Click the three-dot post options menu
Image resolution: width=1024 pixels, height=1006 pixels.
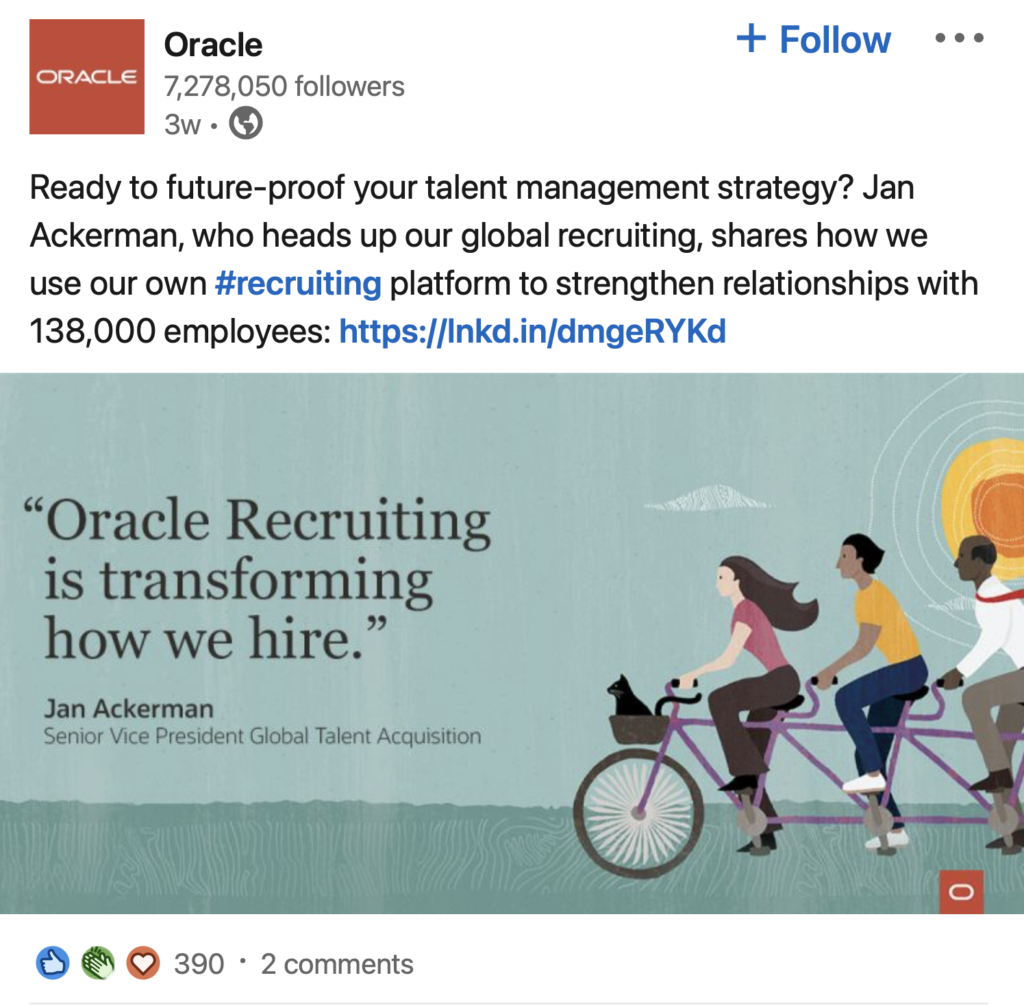(959, 39)
